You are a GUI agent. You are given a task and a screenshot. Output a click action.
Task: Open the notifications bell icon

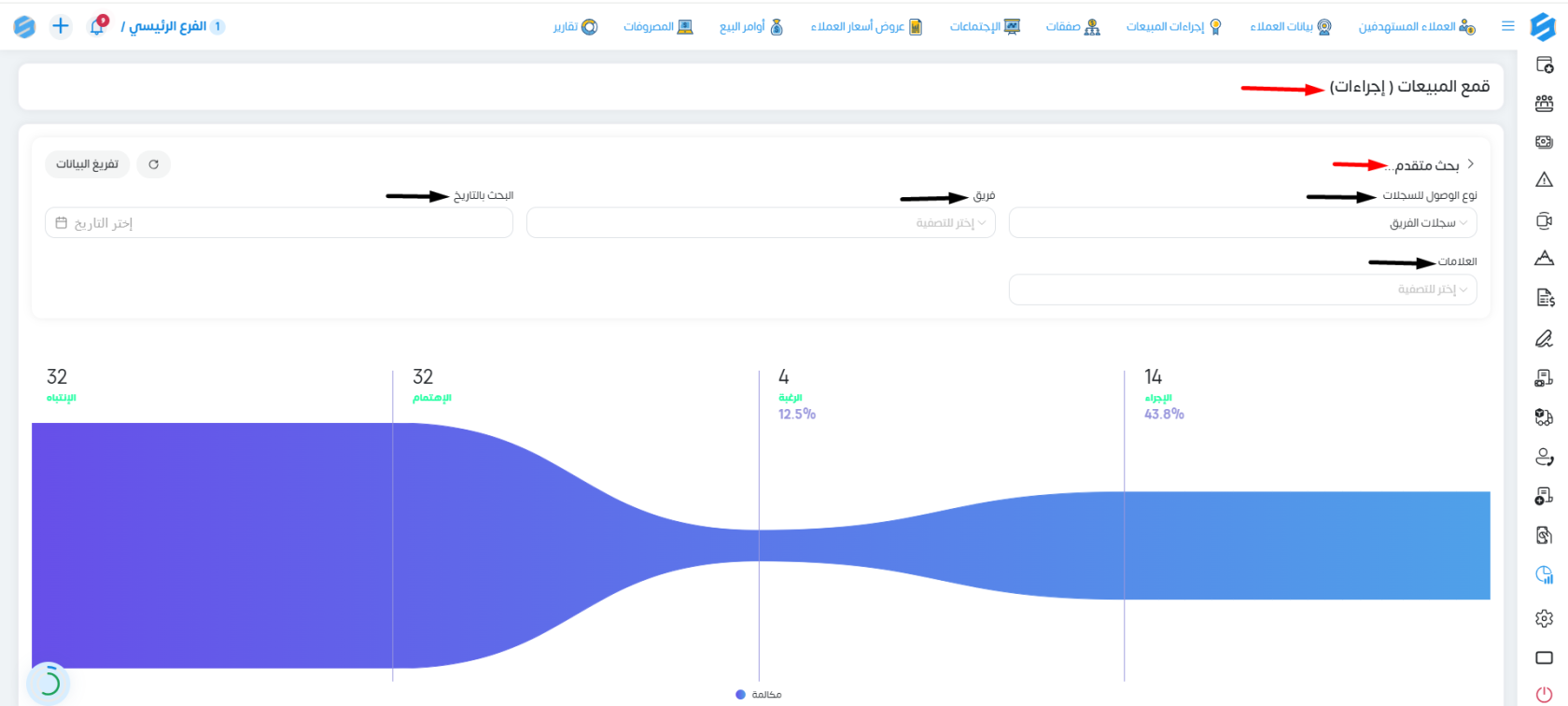(x=97, y=26)
